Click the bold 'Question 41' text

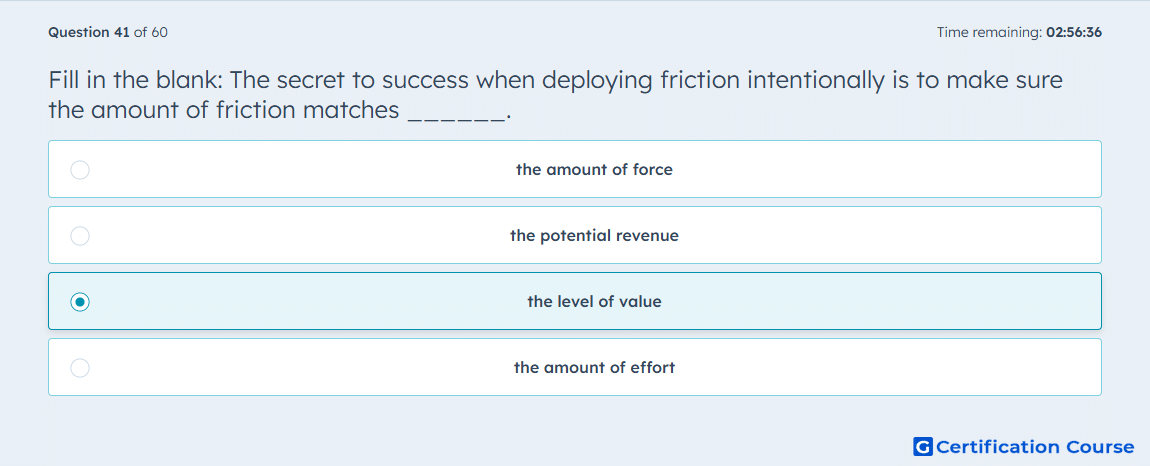pos(89,32)
